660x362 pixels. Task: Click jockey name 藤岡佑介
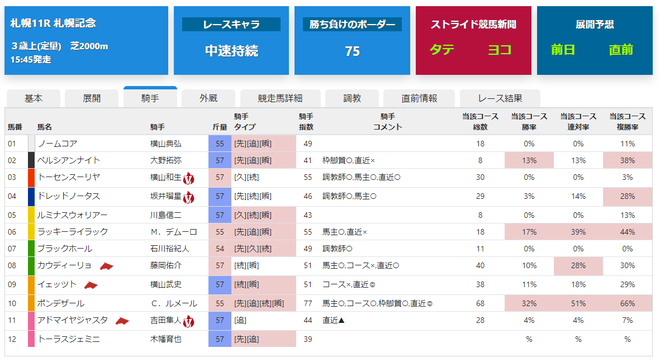(x=166, y=266)
